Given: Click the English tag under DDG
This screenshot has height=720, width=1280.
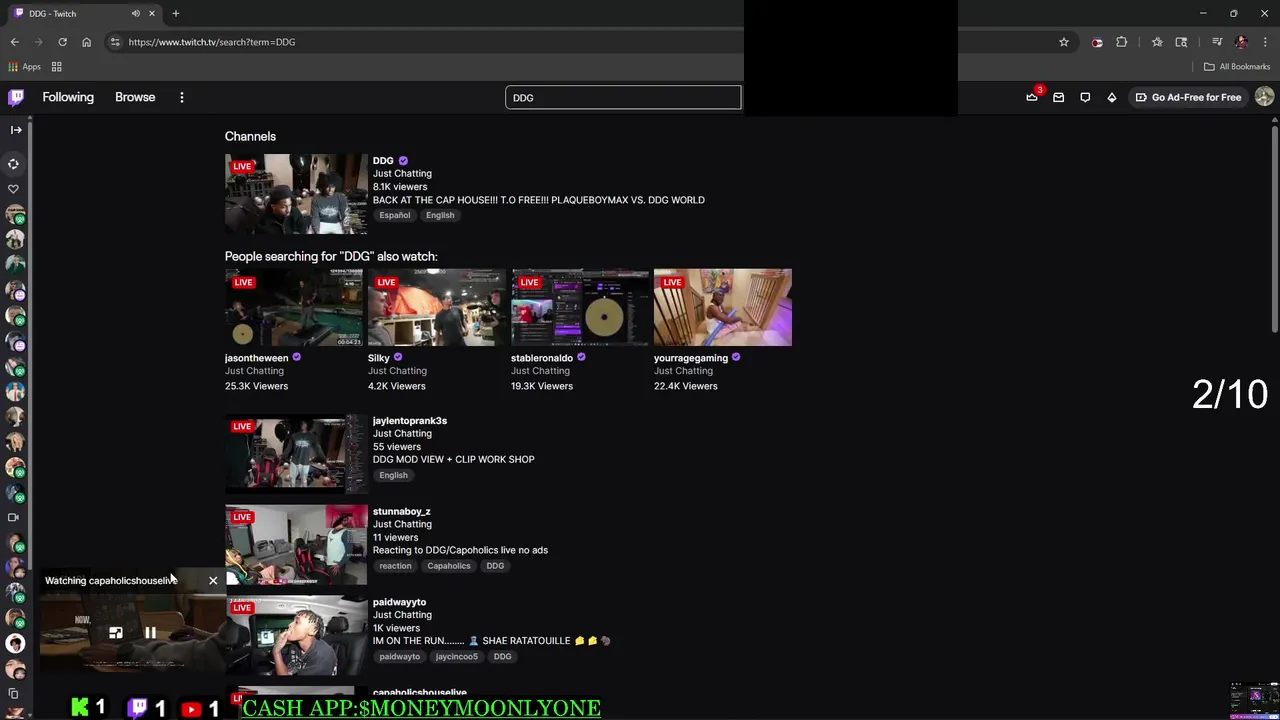Looking at the screenshot, I should (x=440, y=215).
